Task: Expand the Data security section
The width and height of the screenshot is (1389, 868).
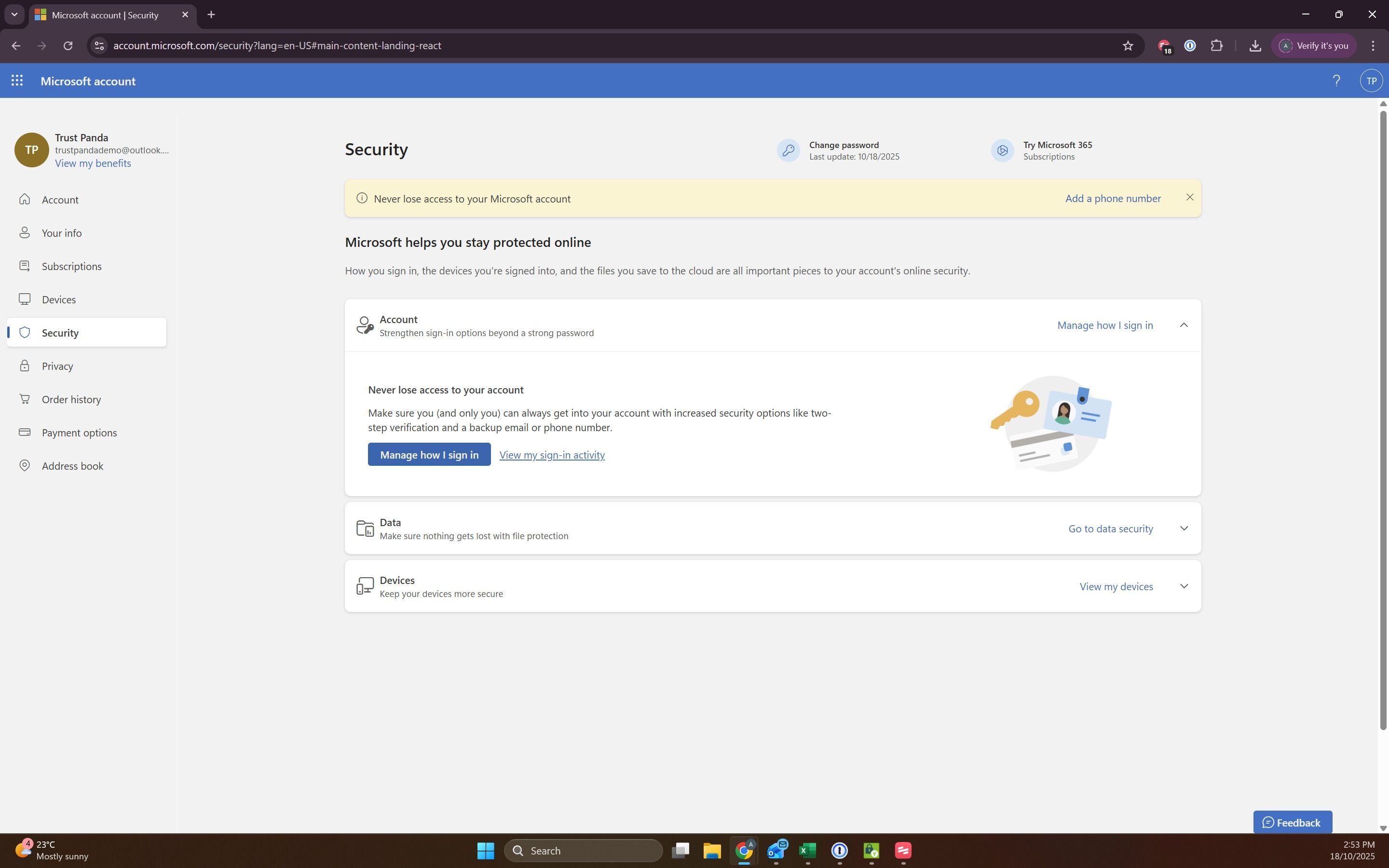Action: pyautogui.click(x=1184, y=528)
